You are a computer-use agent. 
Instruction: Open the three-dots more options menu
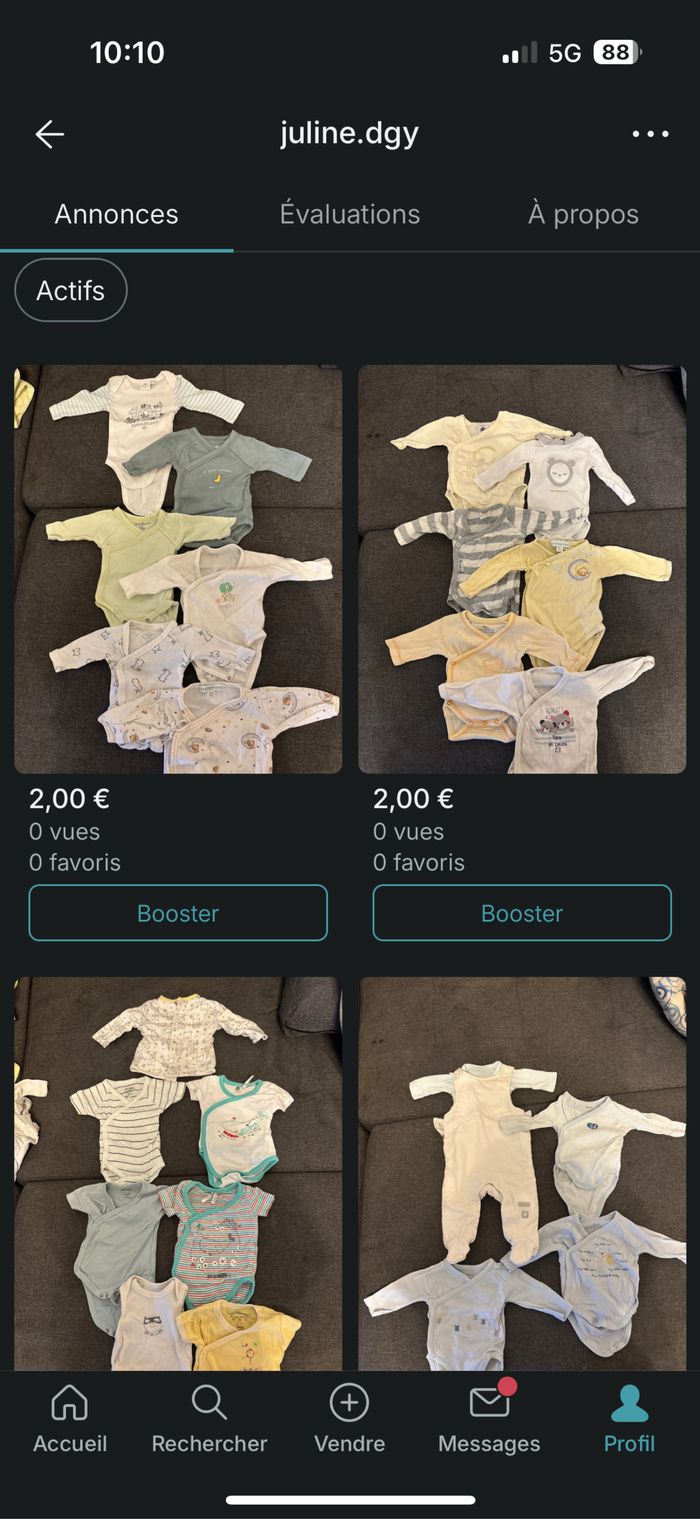650,134
